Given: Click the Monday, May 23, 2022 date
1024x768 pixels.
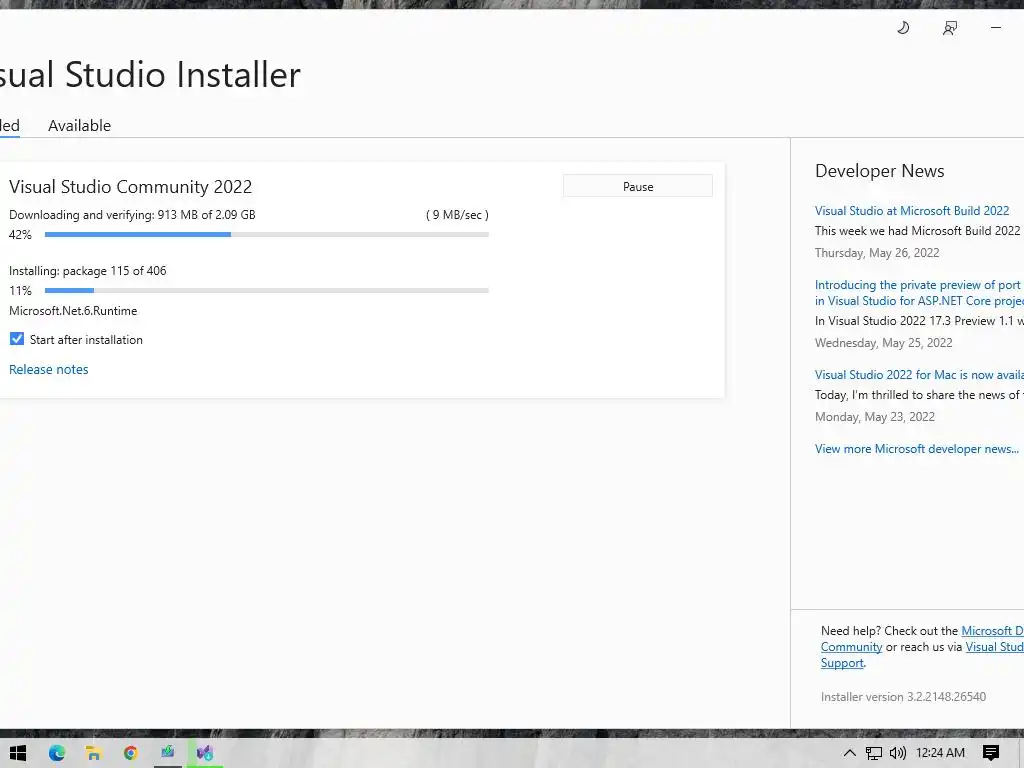Looking at the screenshot, I should pyautogui.click(x=874, y=417).
